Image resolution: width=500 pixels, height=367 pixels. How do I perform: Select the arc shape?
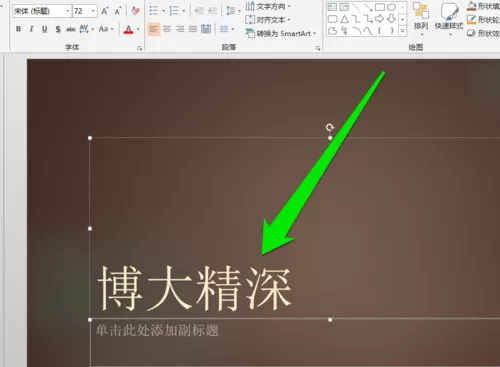click(x=356, y=31)
